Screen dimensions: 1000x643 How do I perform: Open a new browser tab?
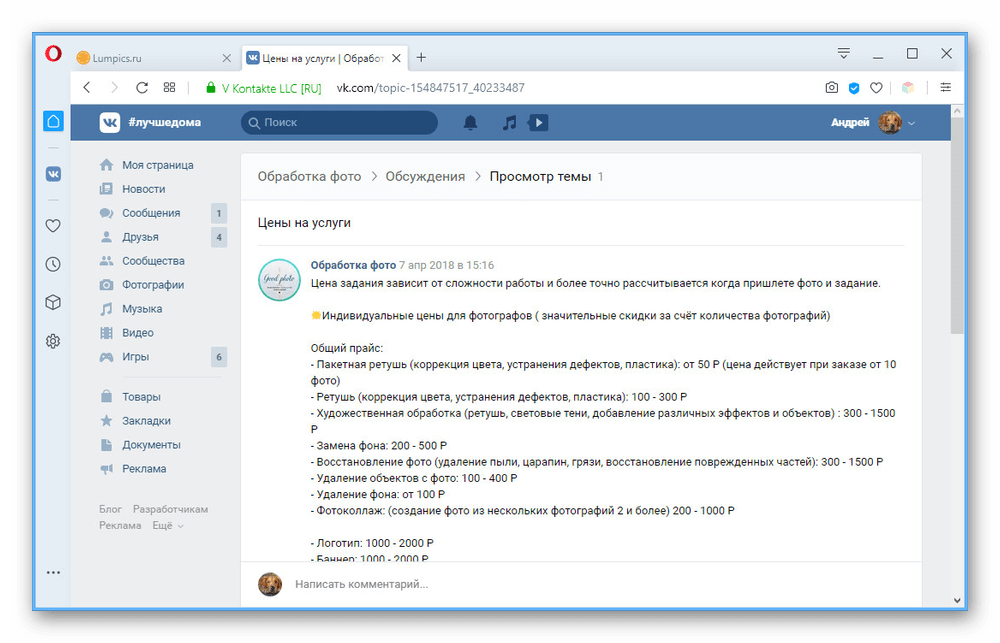point(422,57)
